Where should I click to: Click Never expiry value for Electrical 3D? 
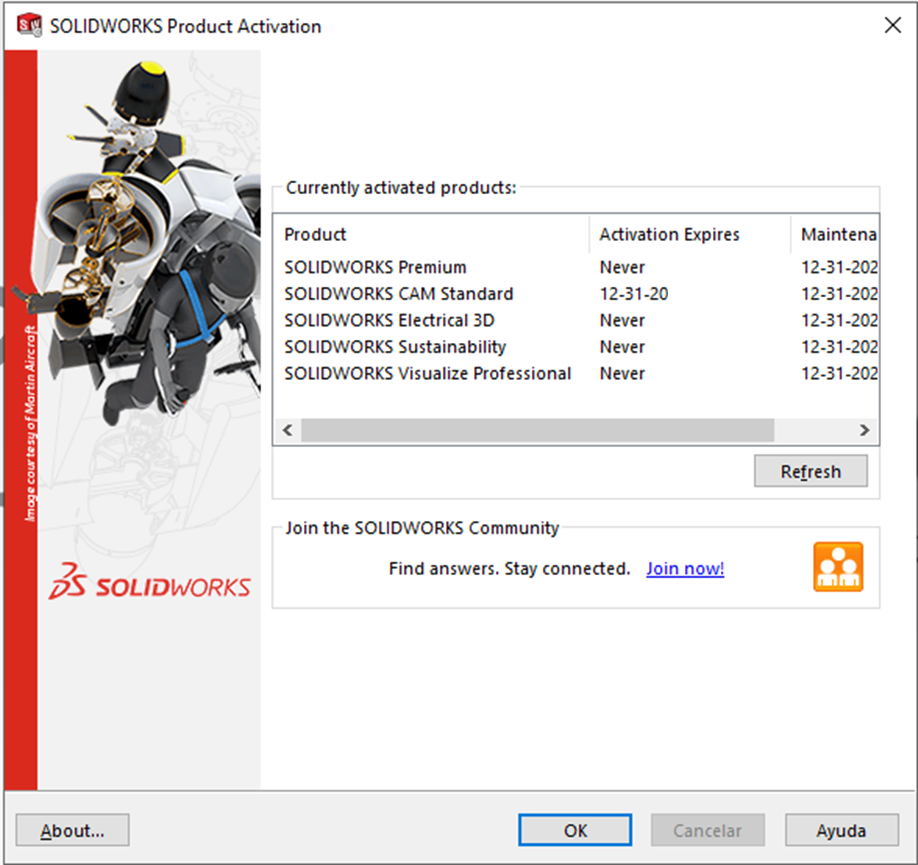tap(622, 320)
